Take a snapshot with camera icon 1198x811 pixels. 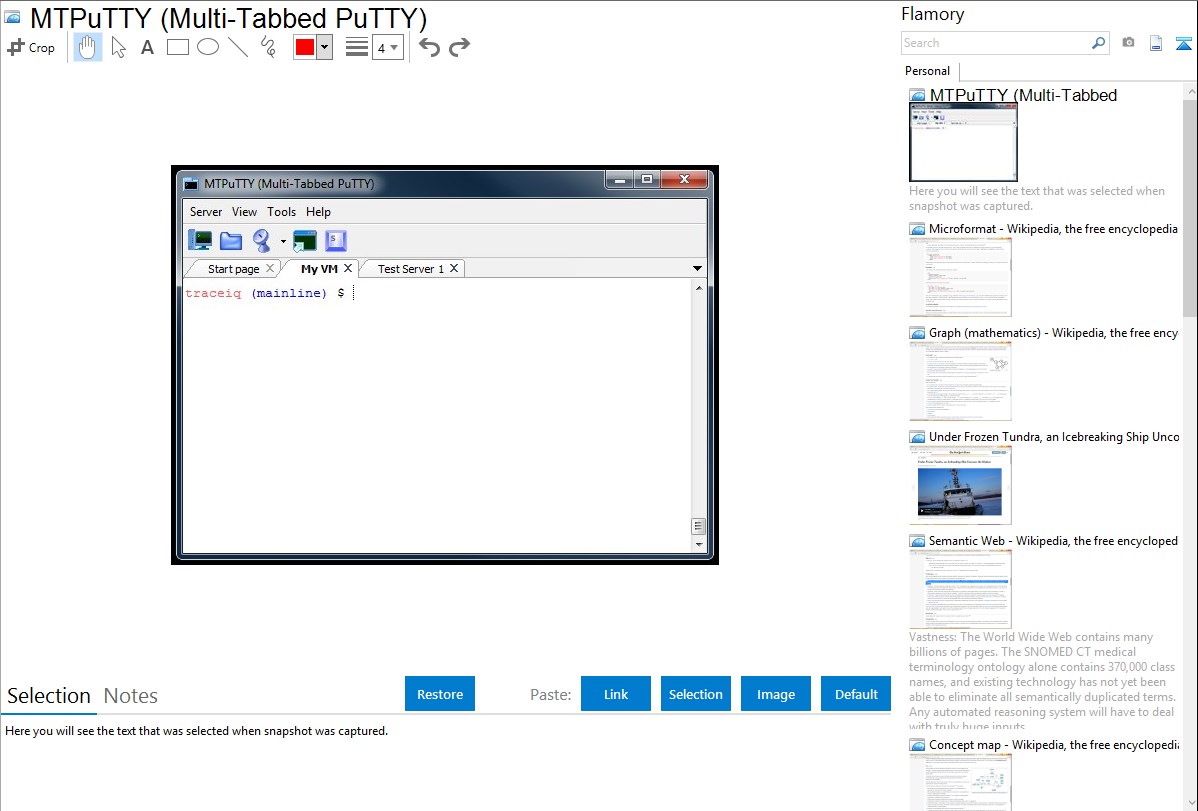click(1128, 43)
